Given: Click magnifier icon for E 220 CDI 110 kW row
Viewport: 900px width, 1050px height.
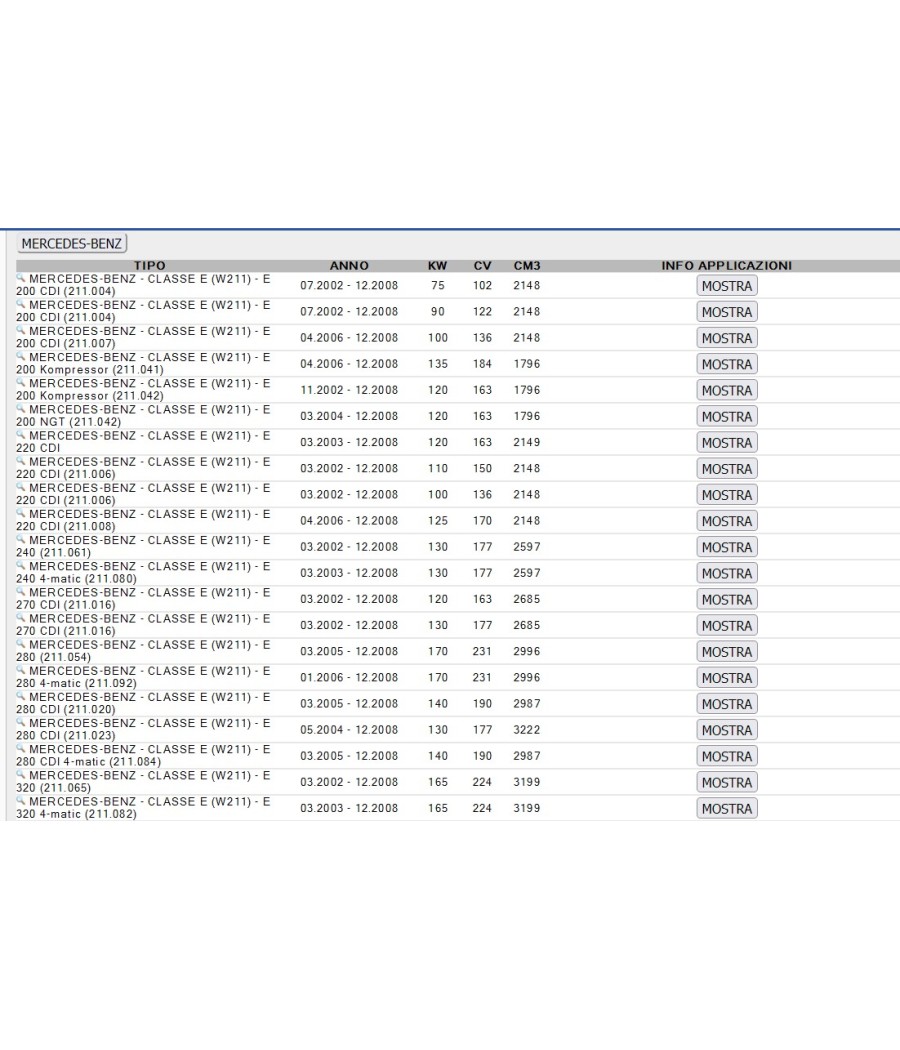Looking at the screenshot, I should pos(21,460).
